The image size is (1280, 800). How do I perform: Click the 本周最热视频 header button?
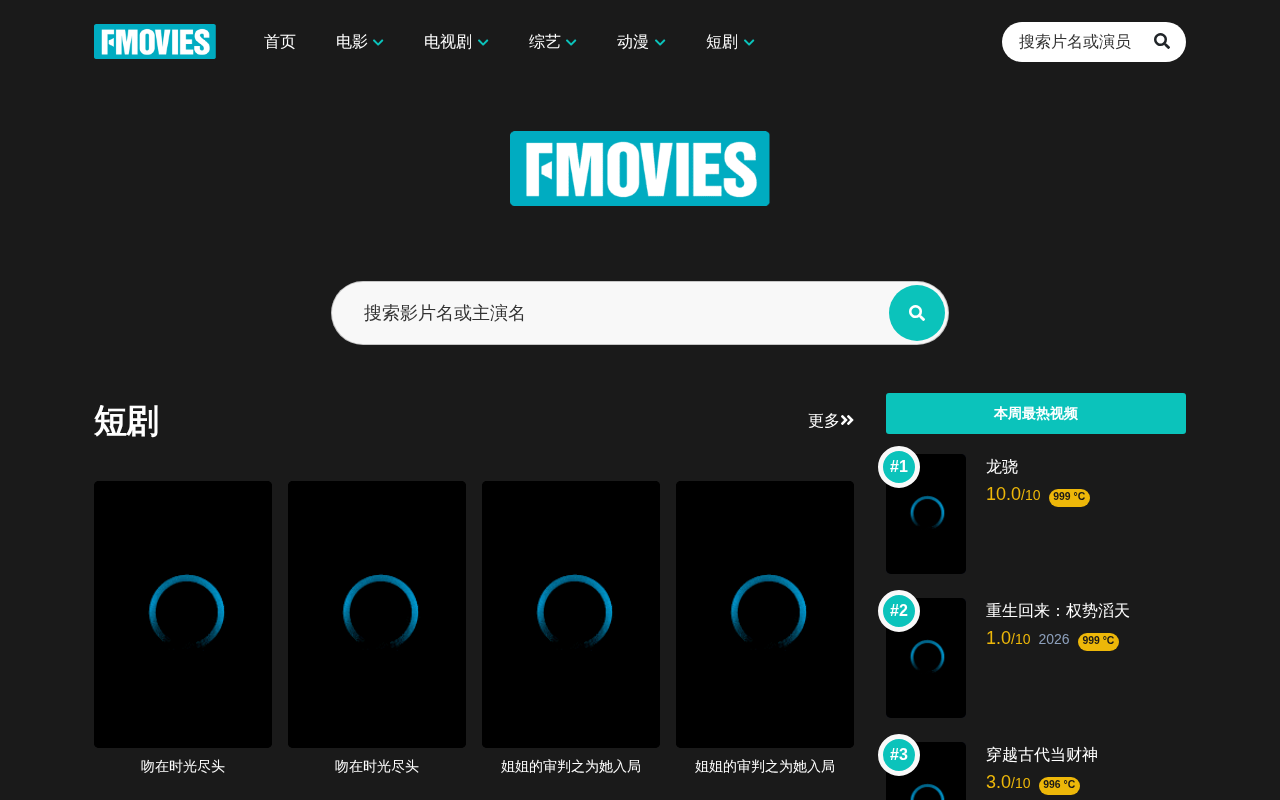(x=1036, y=413)
